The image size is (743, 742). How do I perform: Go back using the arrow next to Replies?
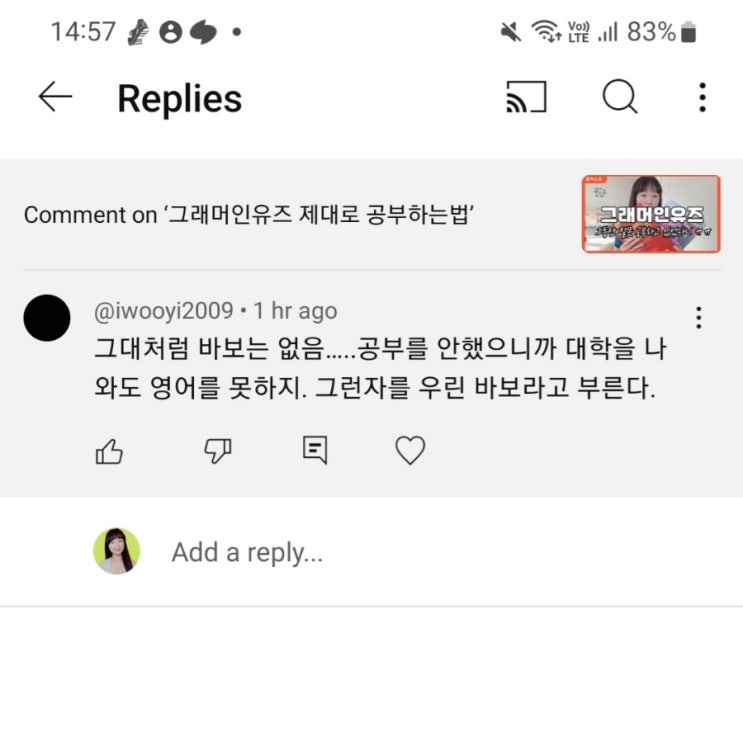55,97
